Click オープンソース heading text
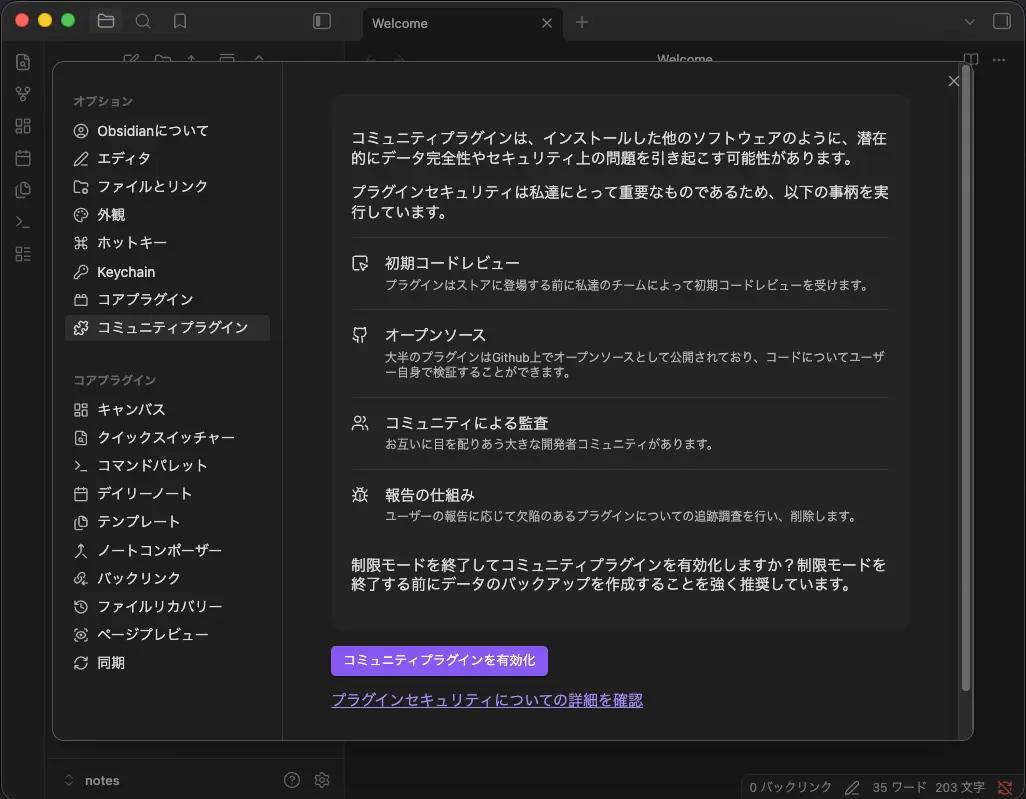This screenshot has height=799, width=1026. pyautogui.click(x=435, y=335)
